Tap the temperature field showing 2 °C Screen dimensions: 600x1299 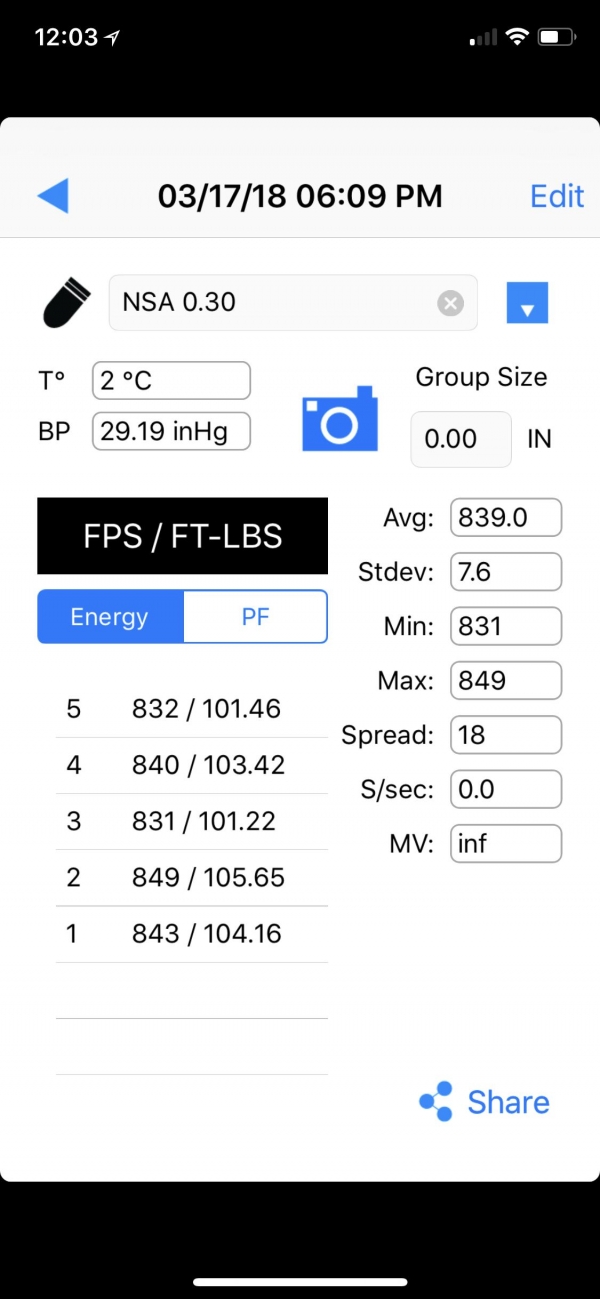171,381
